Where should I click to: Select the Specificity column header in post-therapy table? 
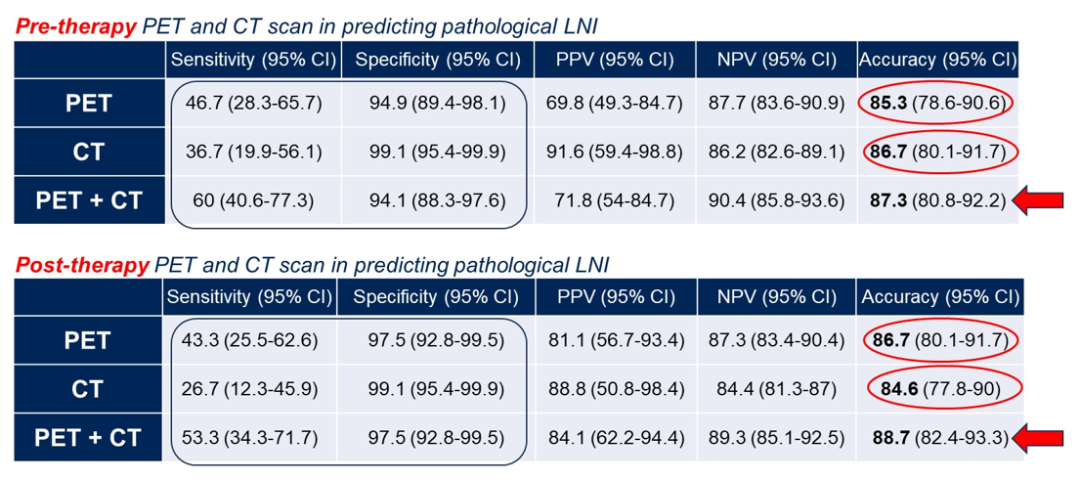(x=436, y=297)
